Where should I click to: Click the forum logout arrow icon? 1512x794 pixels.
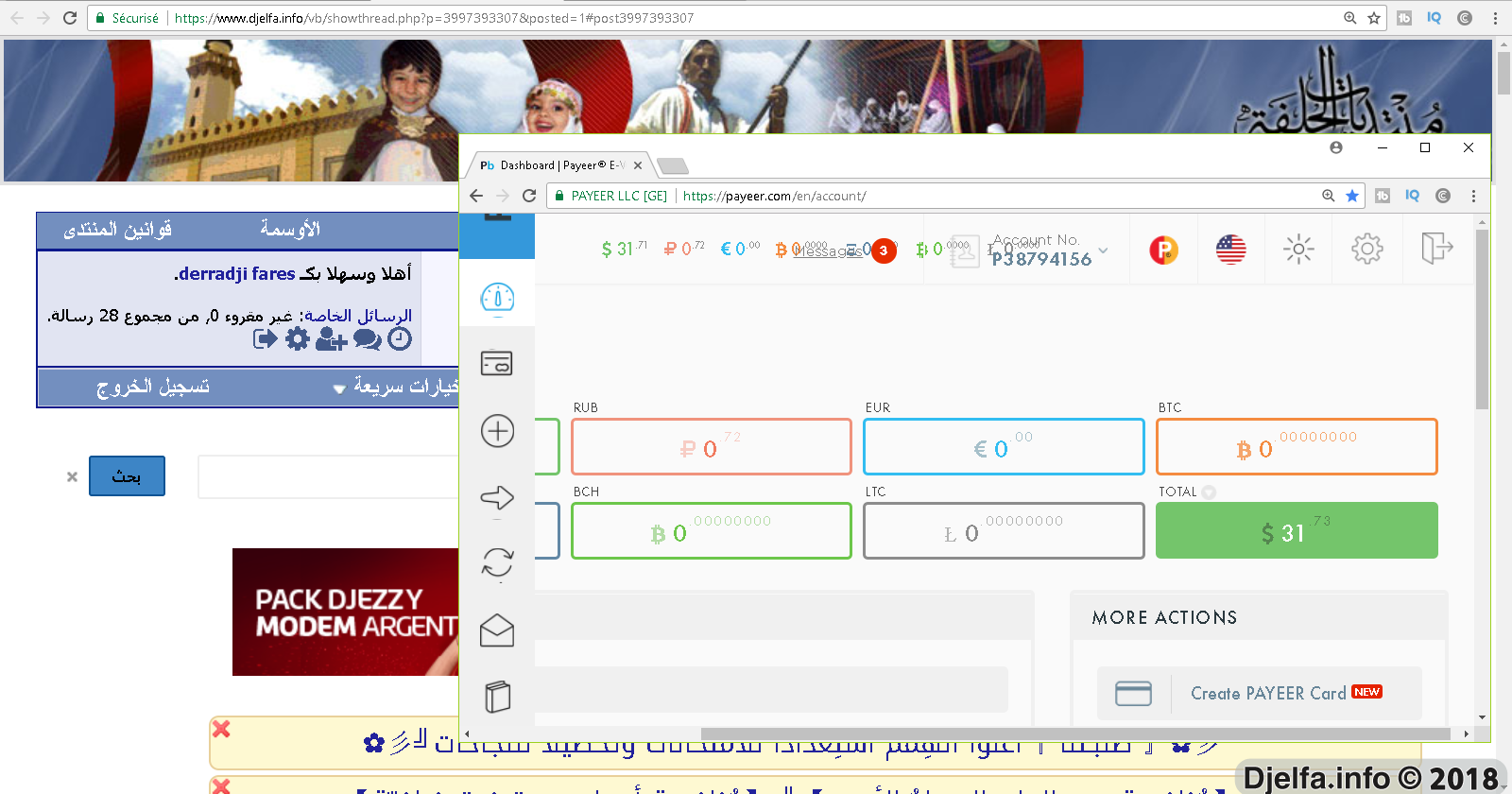pyautogui.click(x=266, y=338)
